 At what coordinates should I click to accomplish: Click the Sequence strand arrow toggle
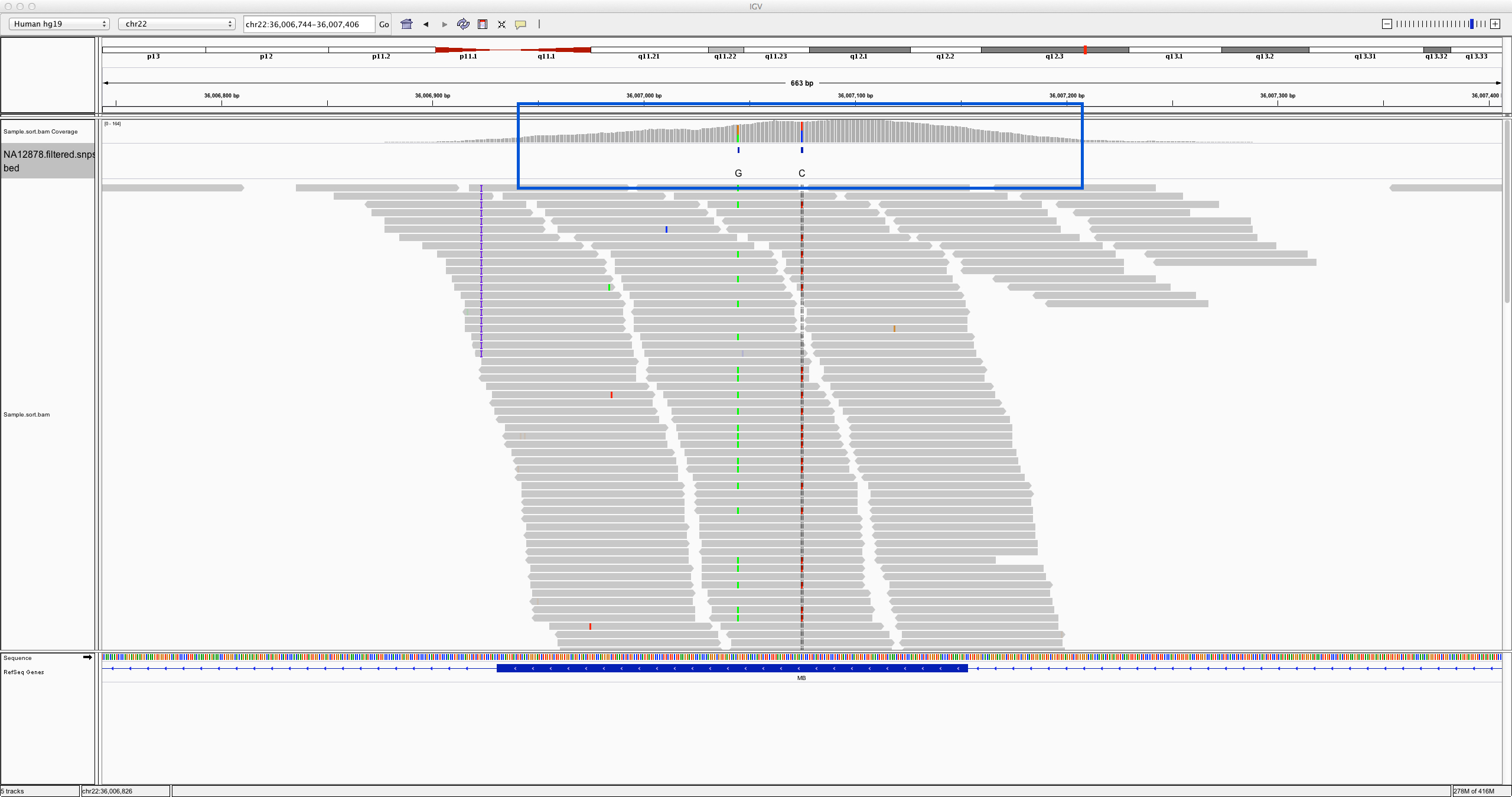pyautogui.click(x=87, y=657)
